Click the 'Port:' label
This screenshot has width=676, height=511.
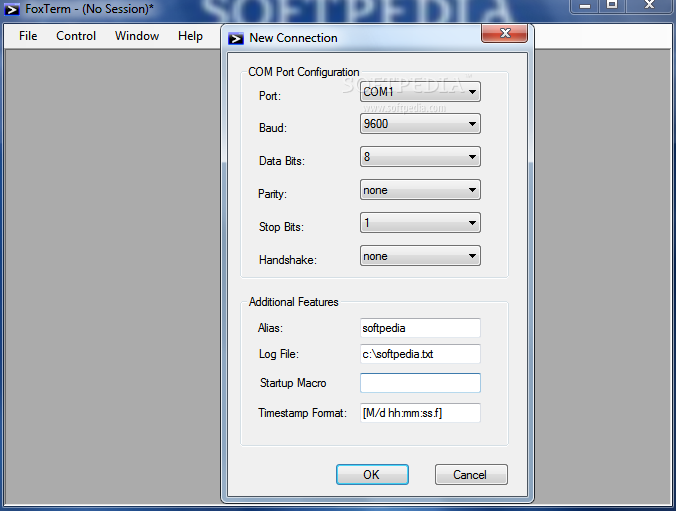pos(269,96)
